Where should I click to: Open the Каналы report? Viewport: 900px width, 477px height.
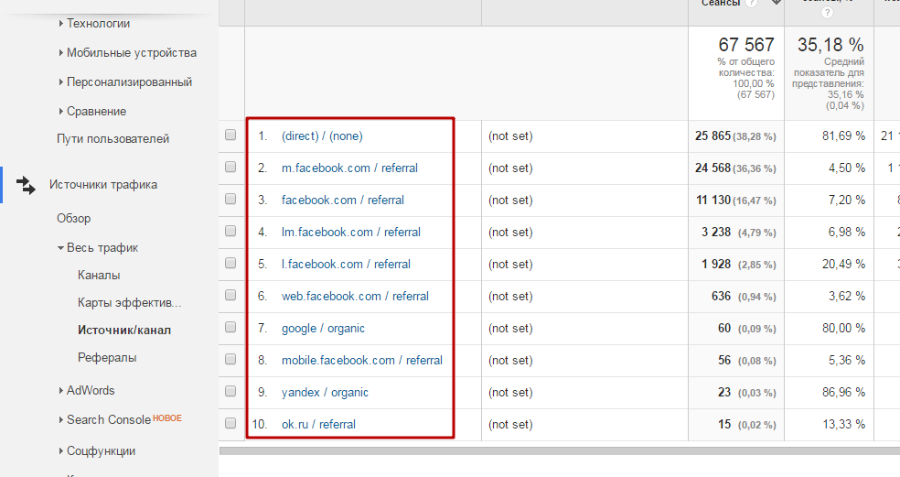pos(99,275)
